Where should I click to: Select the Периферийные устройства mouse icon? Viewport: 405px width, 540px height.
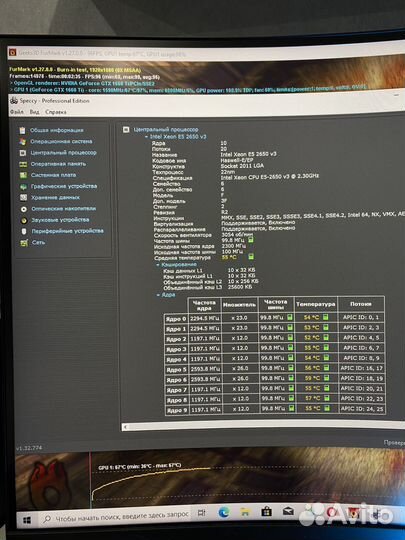pos(24,231)
